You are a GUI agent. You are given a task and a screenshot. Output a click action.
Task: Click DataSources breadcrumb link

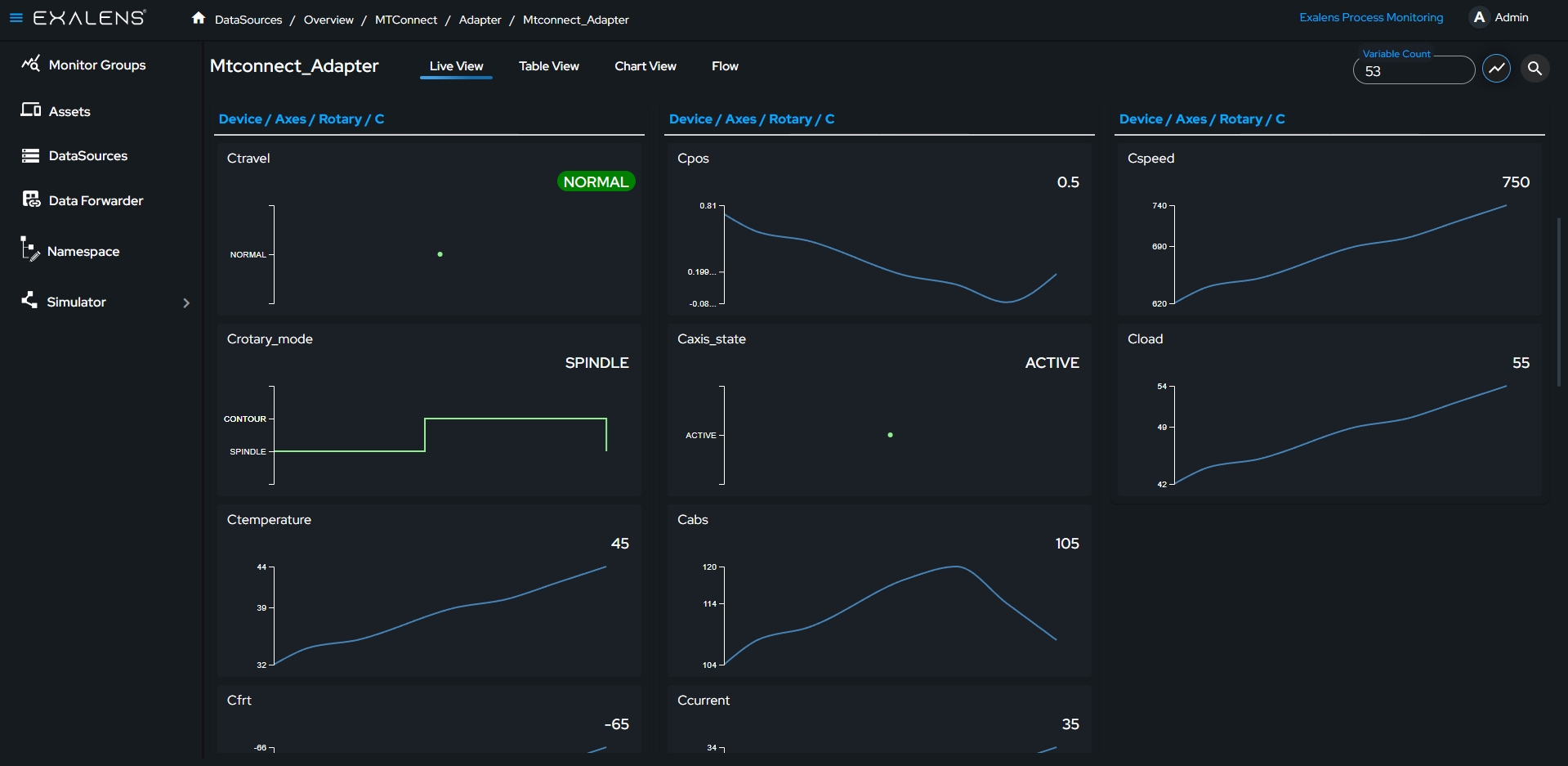pyautogui.click(x=248, y=20)
